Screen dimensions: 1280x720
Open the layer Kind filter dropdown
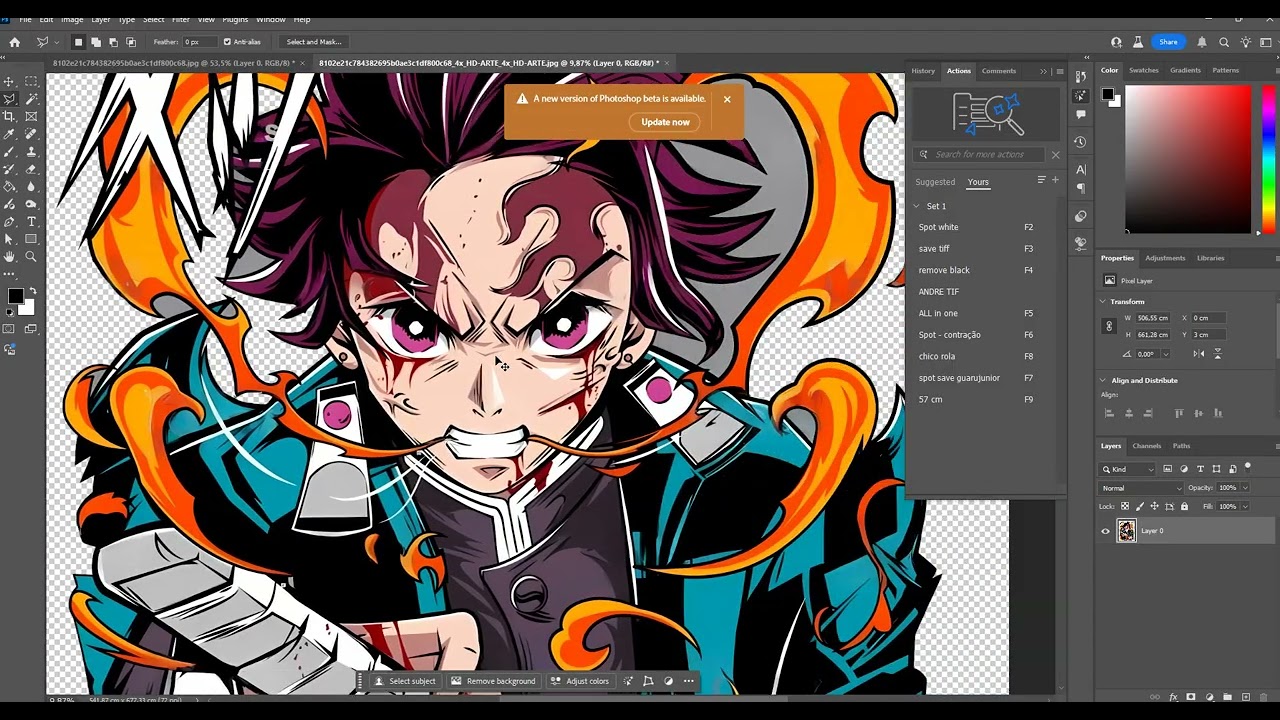pyautogui.click(x=1128, y=469)
